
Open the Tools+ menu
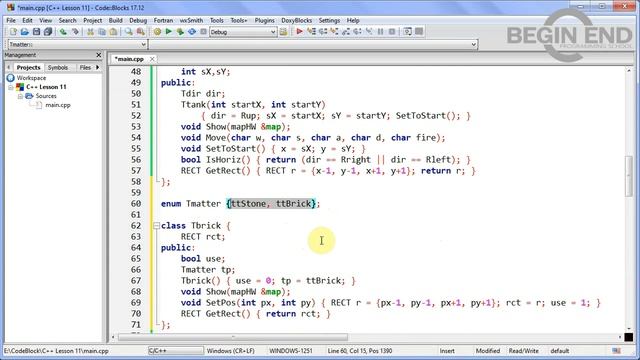pos(239,20)
